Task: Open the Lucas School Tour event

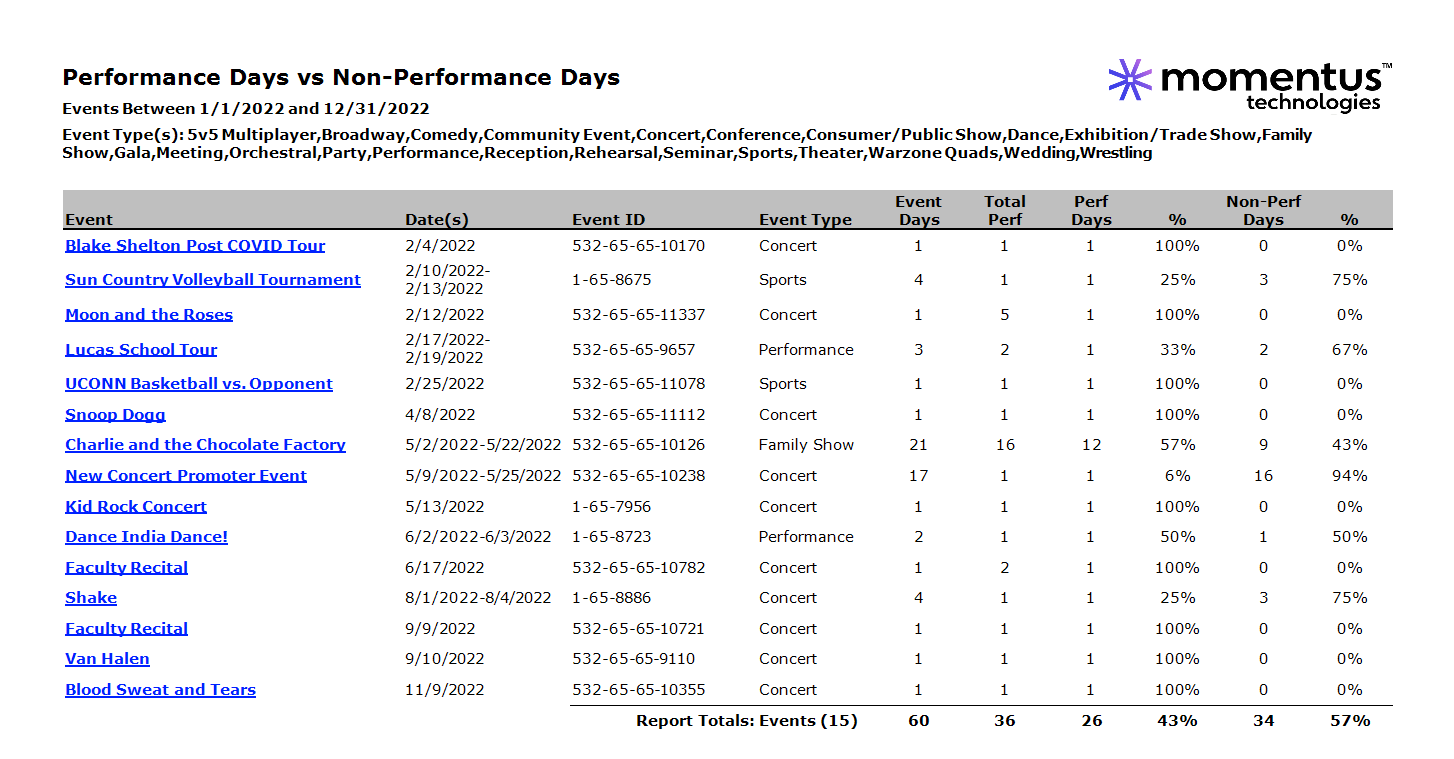Action: 140,349
